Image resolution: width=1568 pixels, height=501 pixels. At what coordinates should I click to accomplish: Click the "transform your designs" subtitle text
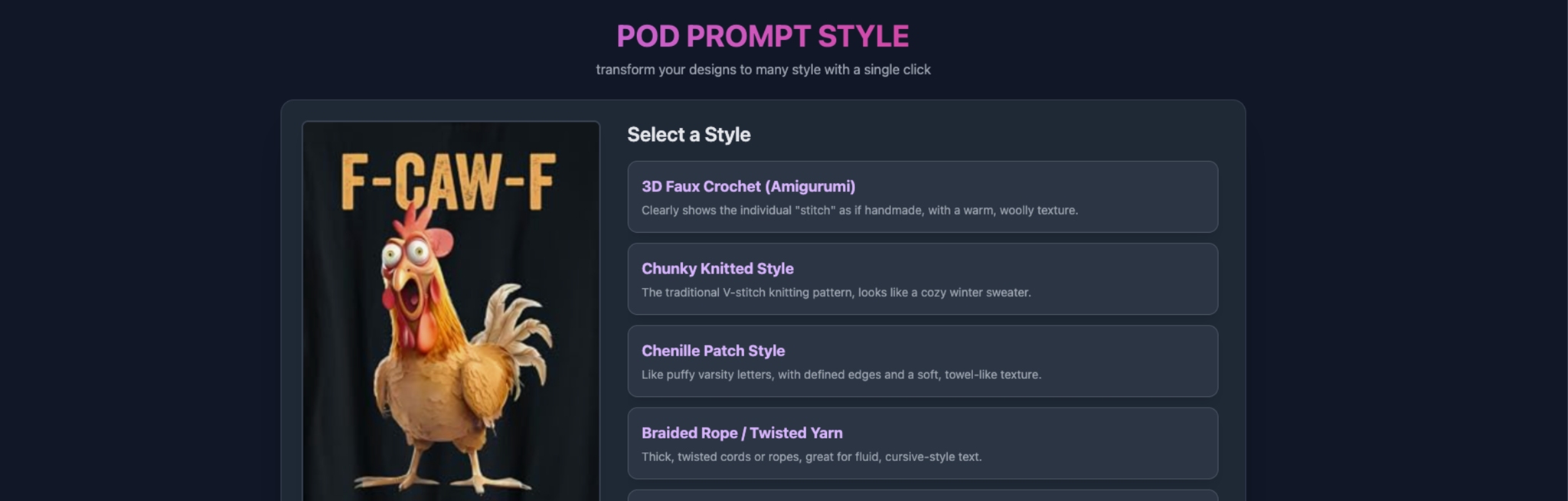coord(763,70)
